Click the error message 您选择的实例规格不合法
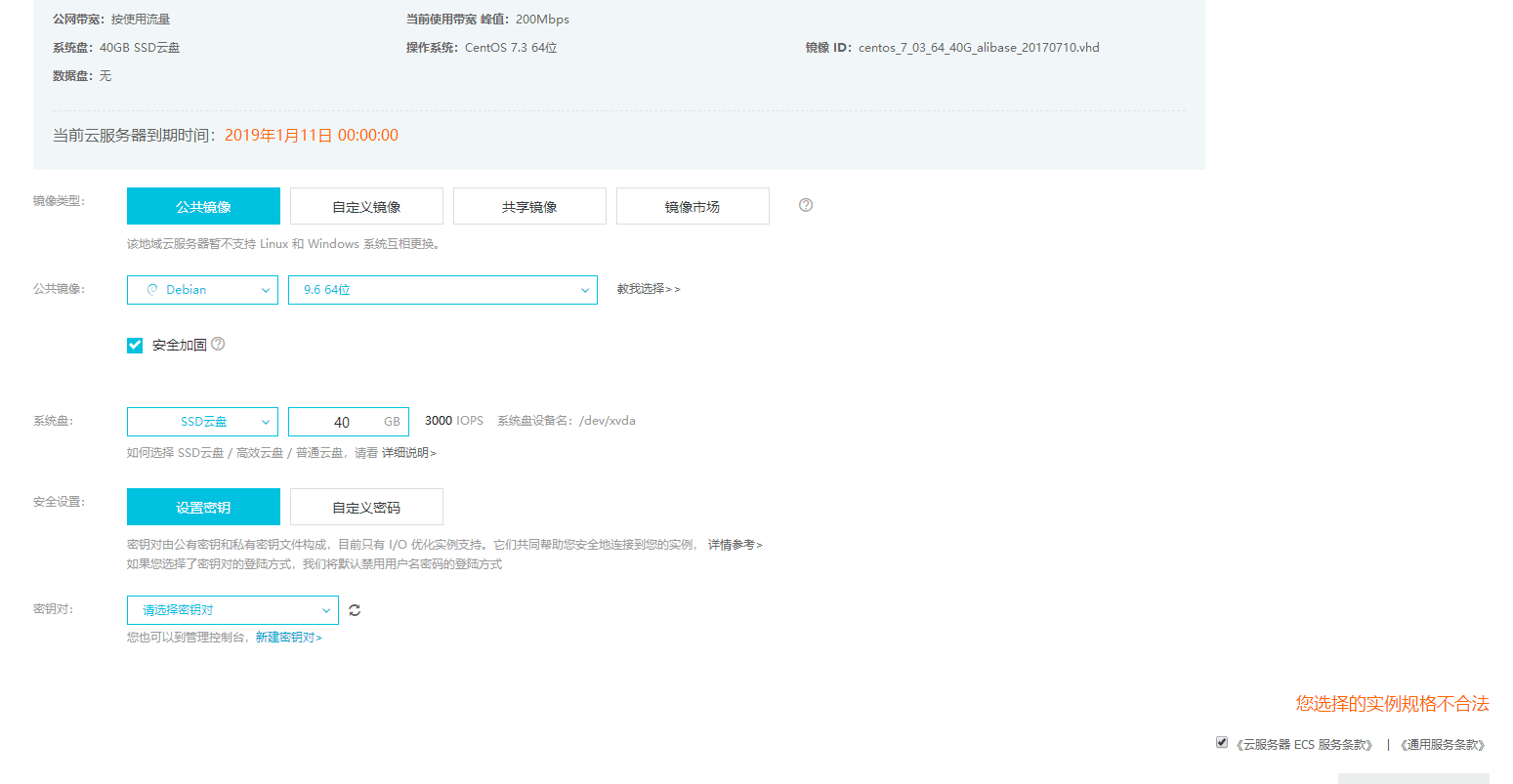 1393,704
